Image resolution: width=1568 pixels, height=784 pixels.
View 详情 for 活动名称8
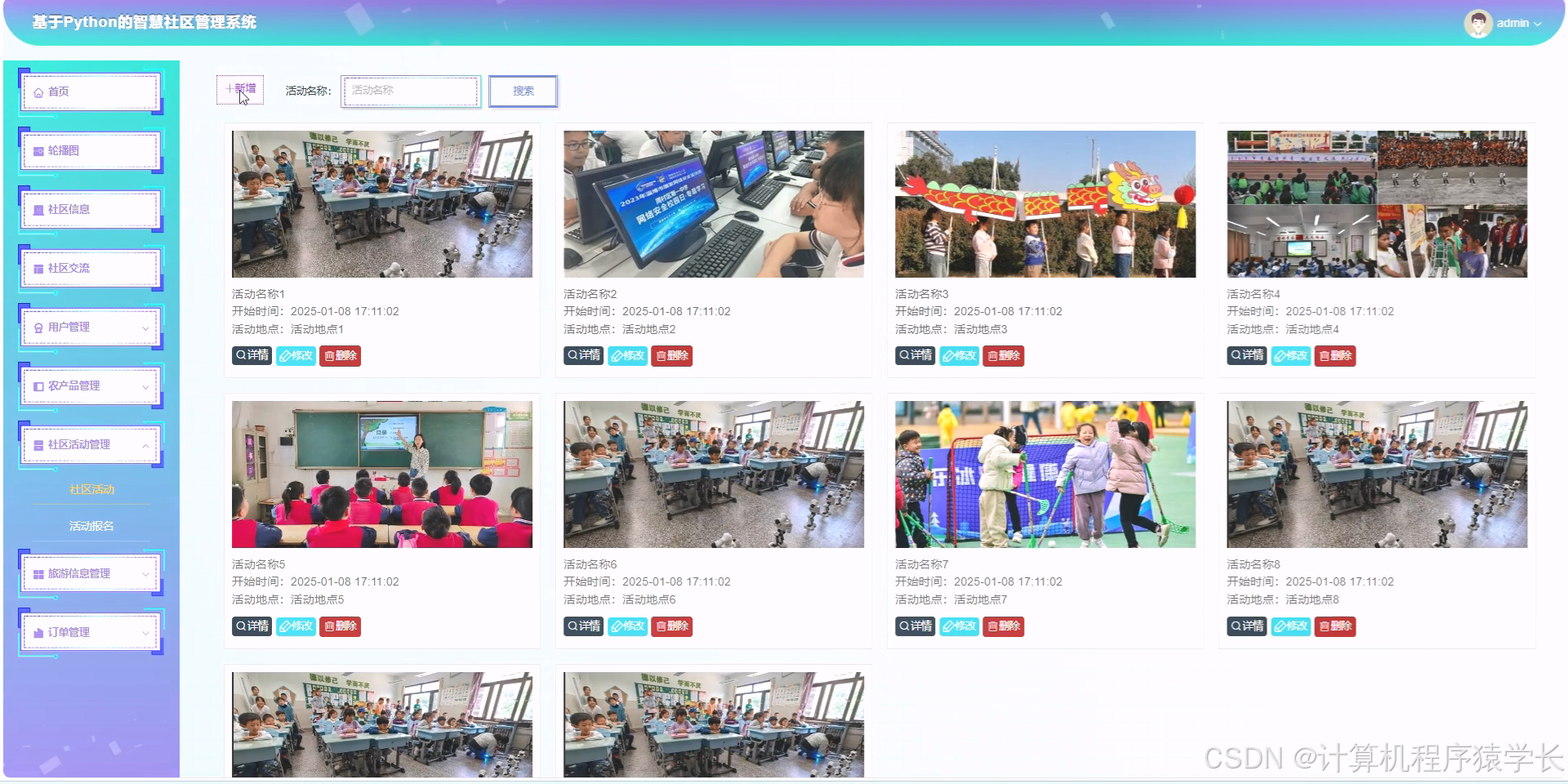[1246, 626]
